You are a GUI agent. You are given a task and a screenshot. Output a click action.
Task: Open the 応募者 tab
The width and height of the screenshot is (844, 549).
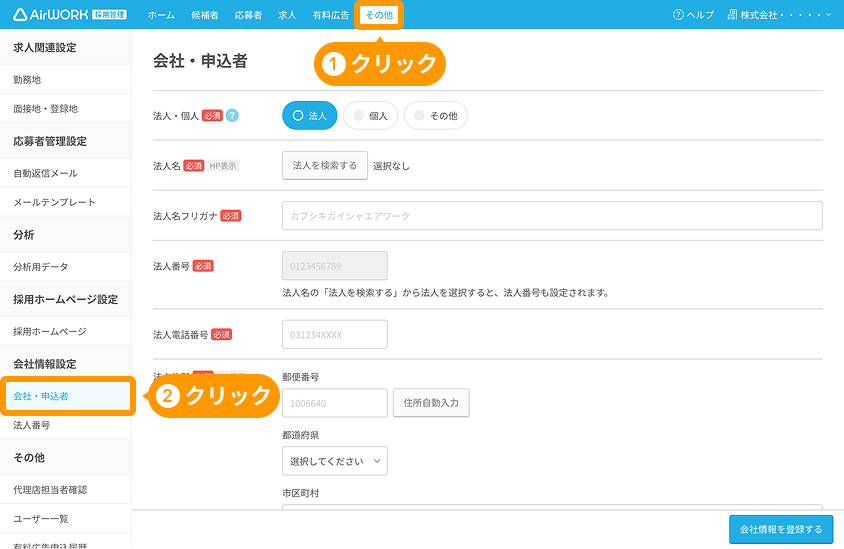point(248,15)
